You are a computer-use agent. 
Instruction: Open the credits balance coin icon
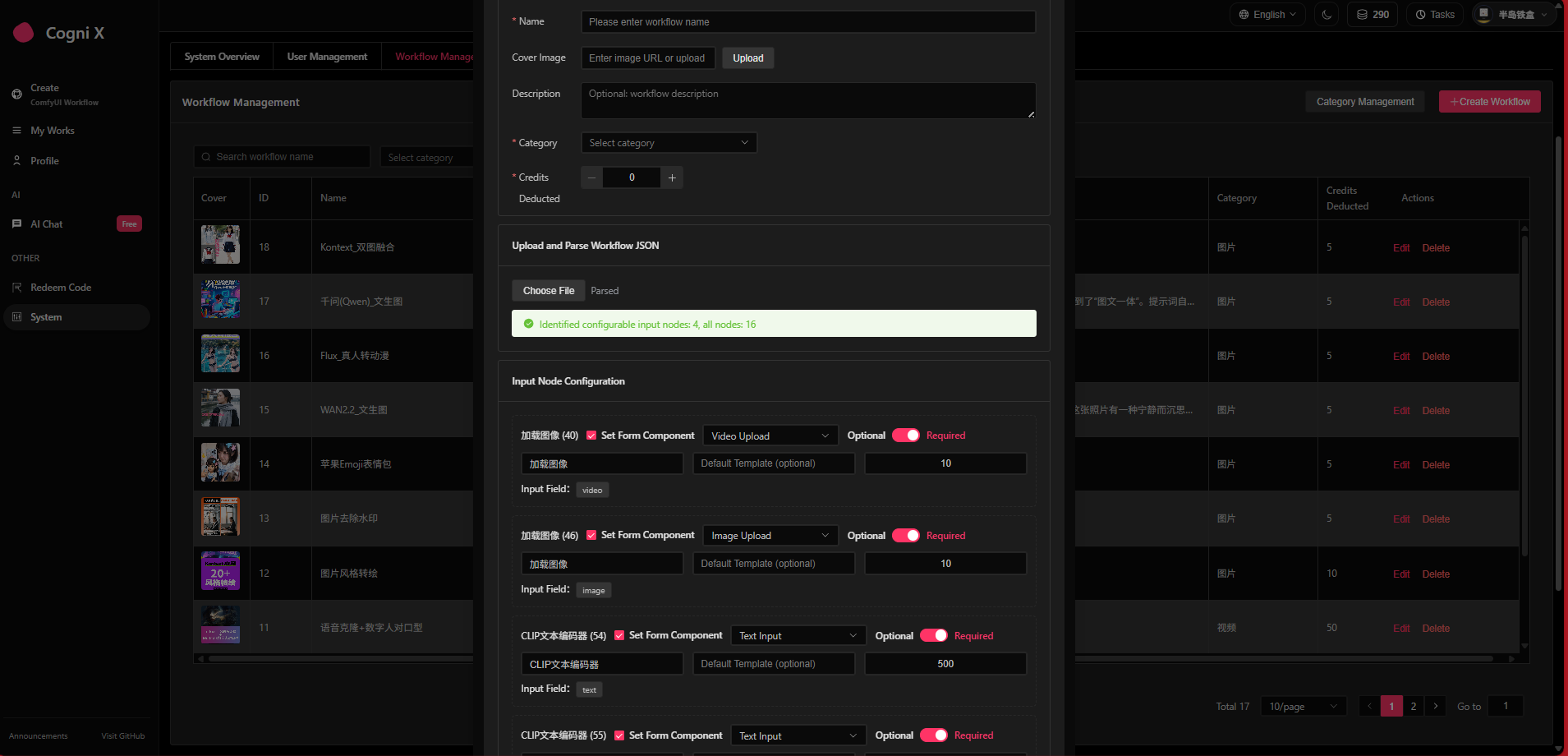1362,15
